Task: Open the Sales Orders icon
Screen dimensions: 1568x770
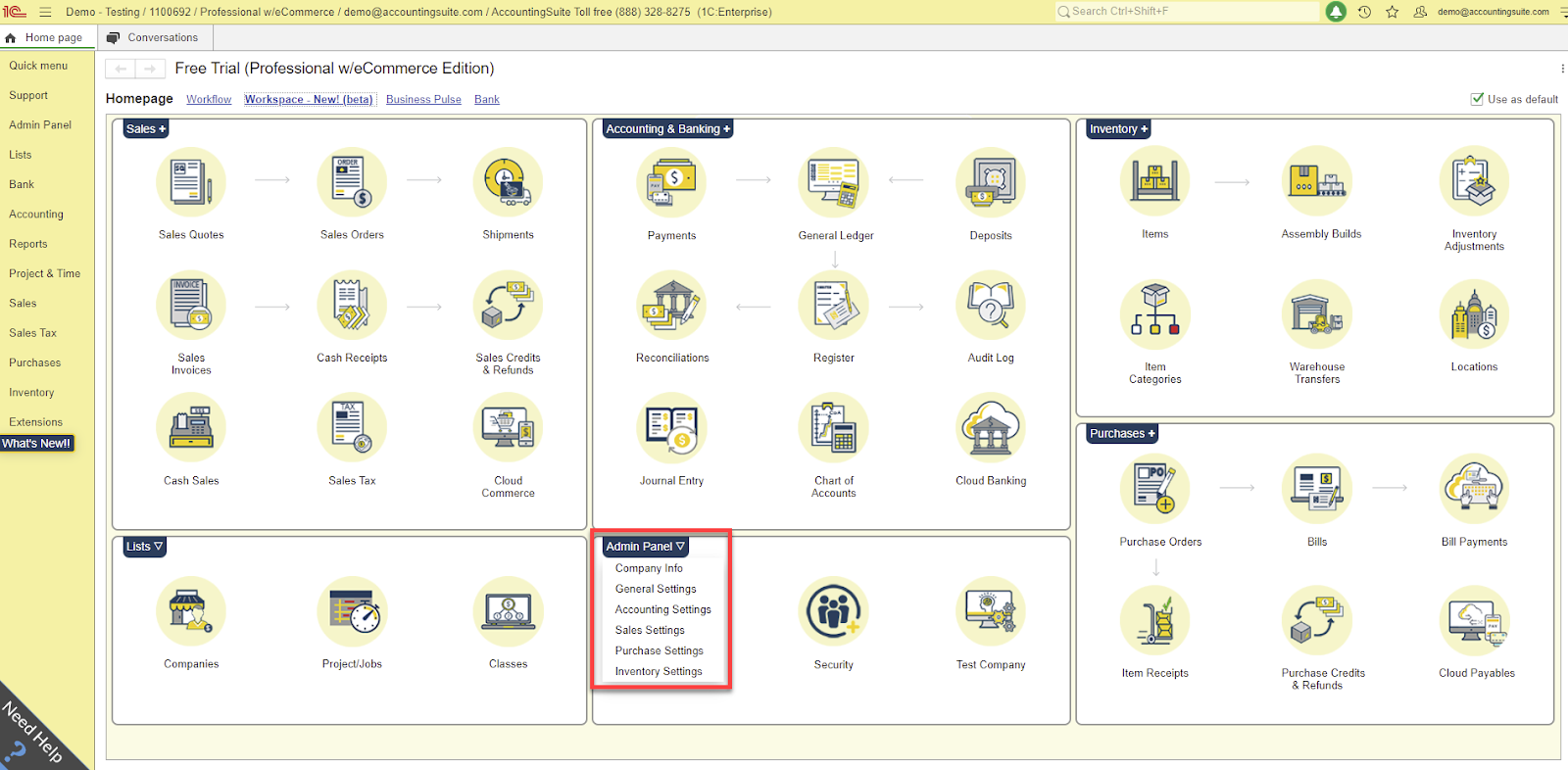Action: pos(352,182)
